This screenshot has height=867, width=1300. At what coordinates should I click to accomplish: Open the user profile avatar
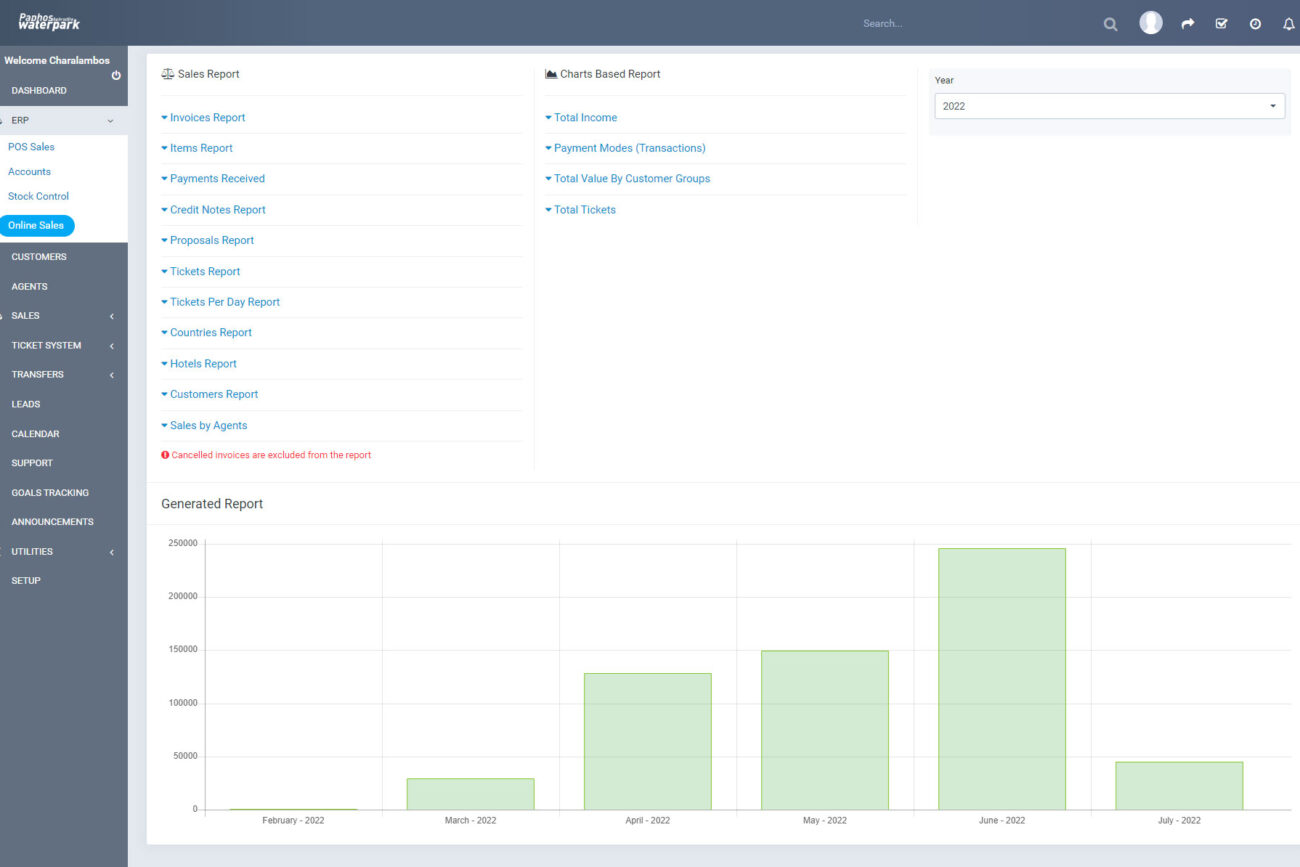coord(1151,23)
